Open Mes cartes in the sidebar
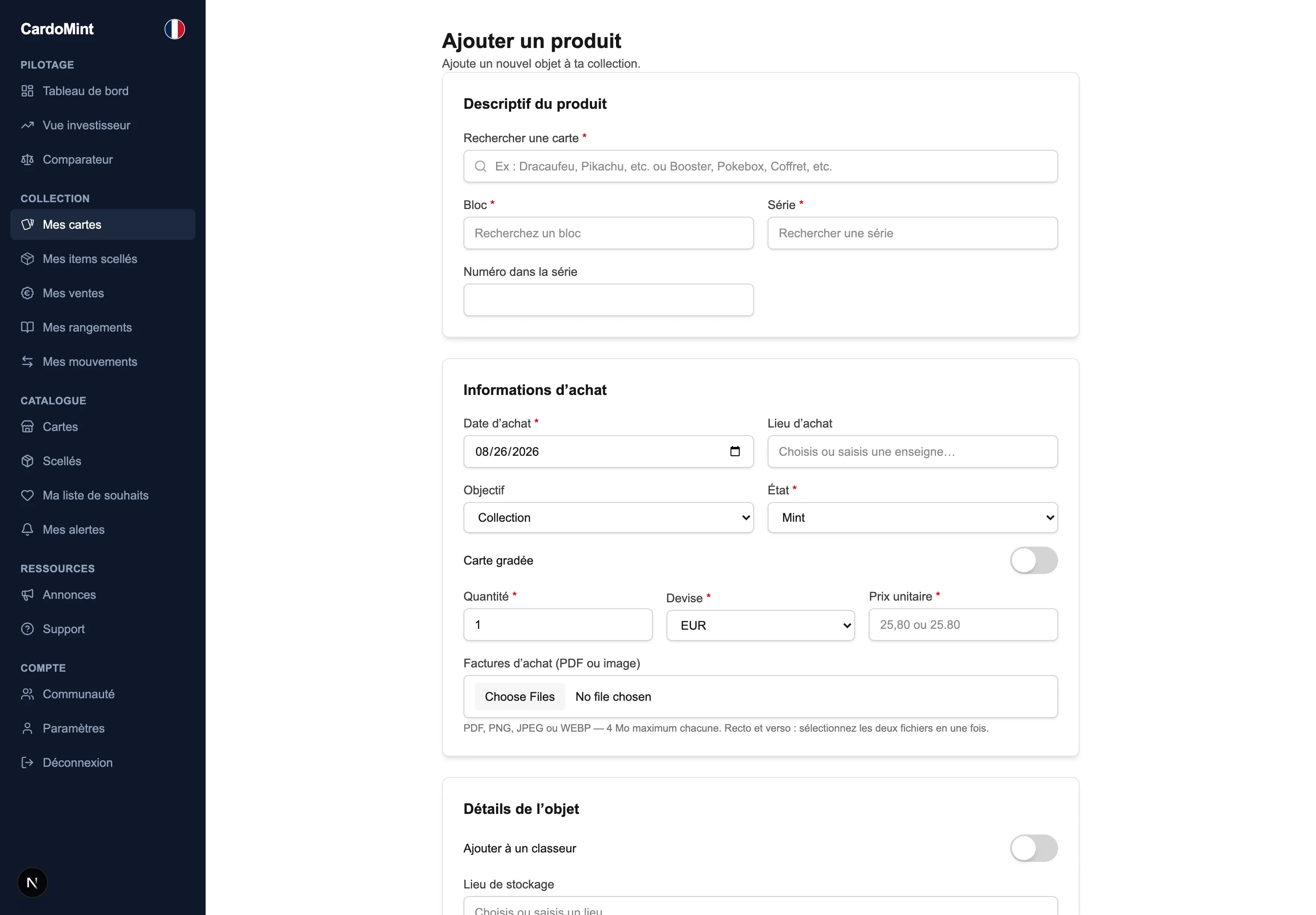 [102, 225]
